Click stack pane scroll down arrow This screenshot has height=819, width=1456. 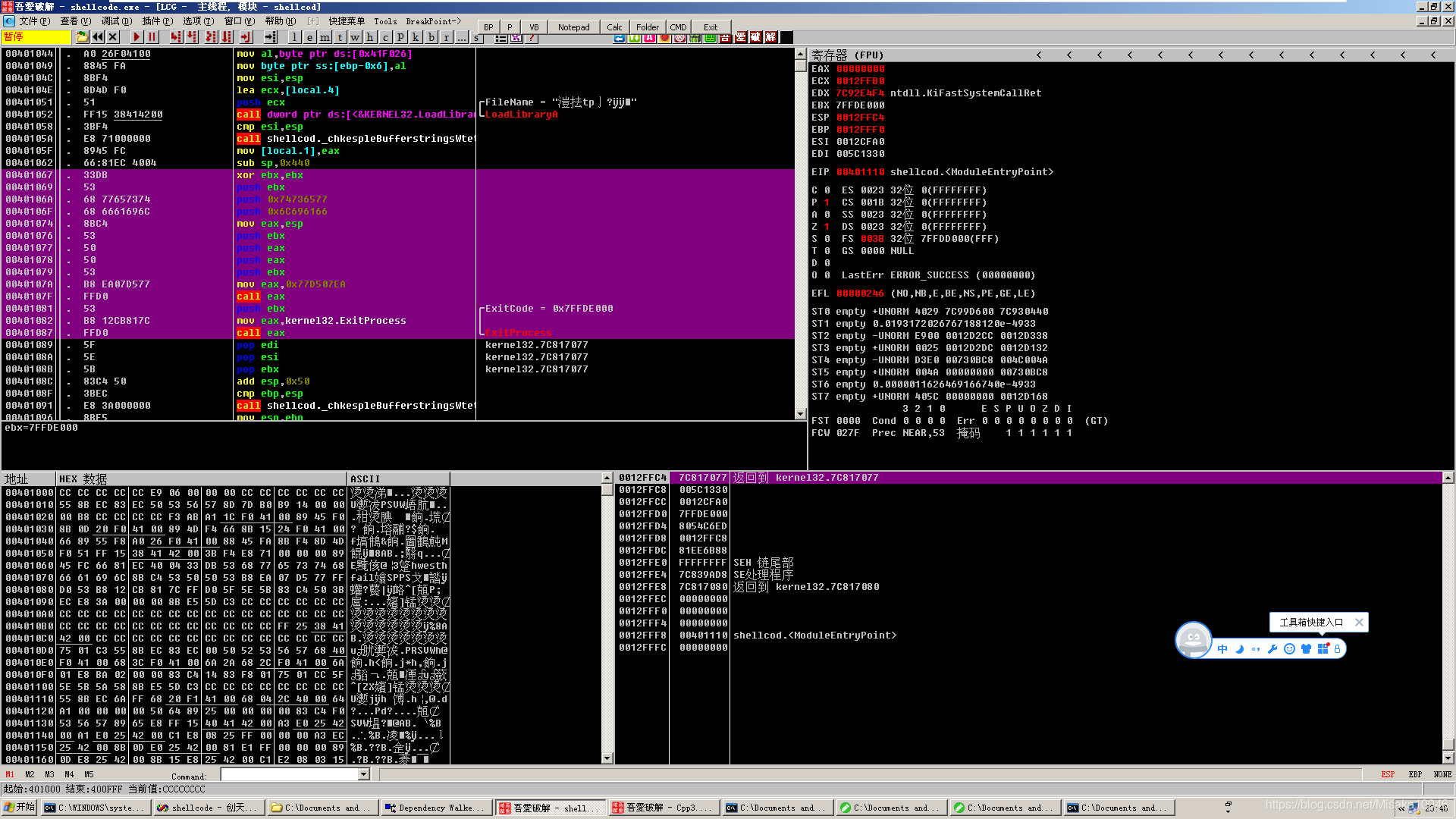[x=1448, y=758]
